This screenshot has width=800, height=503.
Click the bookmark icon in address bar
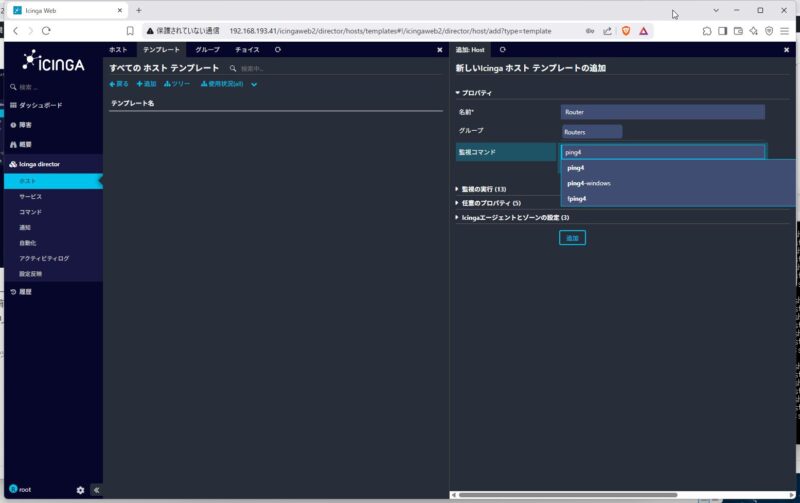pyautogui.click(x=130, y=31)
